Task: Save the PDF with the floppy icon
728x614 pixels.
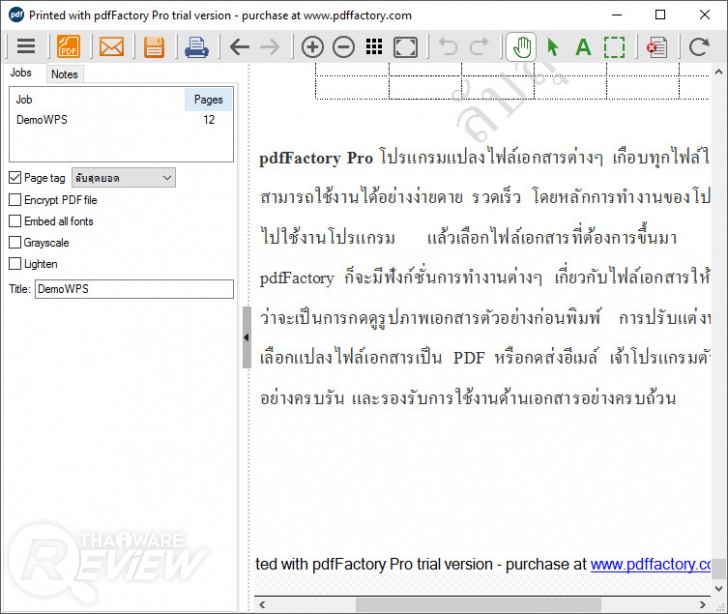Action: [154, 47]
